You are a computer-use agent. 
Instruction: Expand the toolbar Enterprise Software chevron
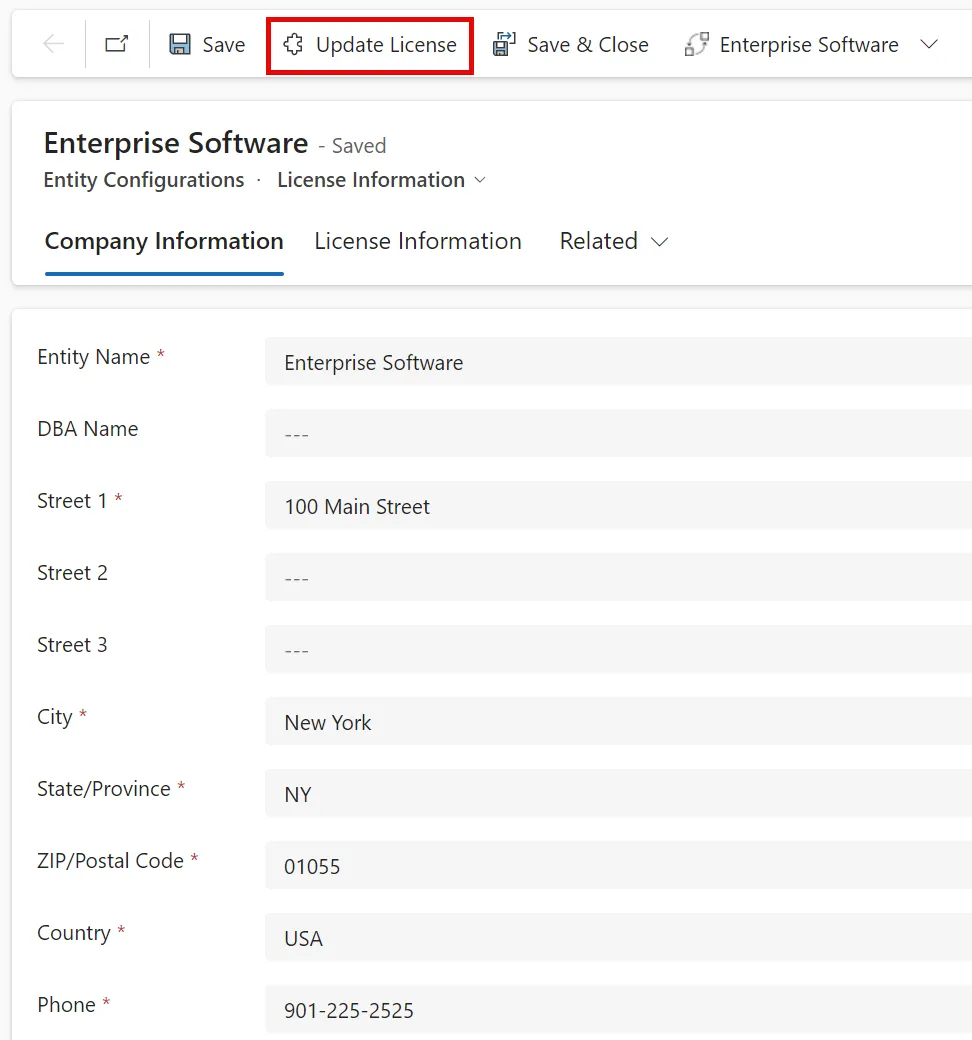coord(929,44)
